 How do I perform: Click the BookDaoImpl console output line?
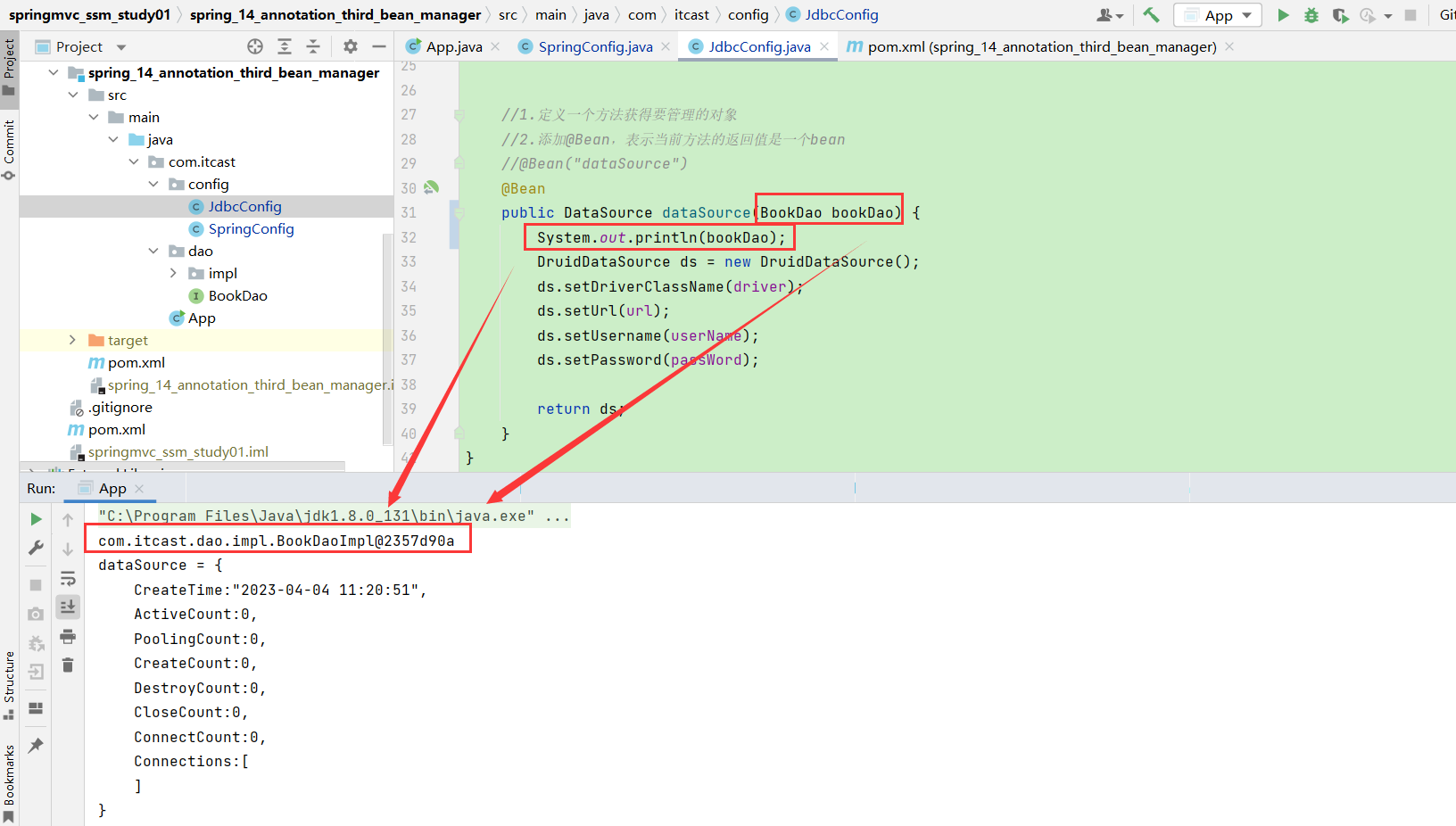pos(276,541)
